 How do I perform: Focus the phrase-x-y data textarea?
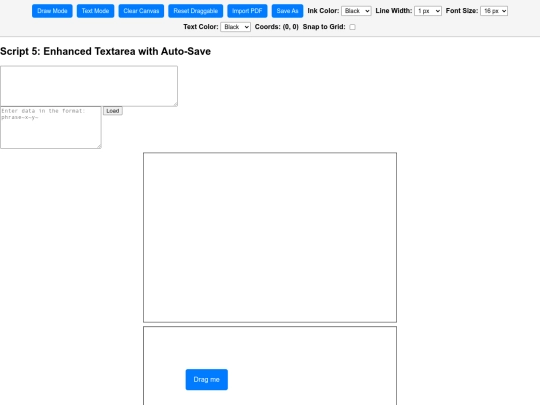pyautogui.click(x=51, y=127)
